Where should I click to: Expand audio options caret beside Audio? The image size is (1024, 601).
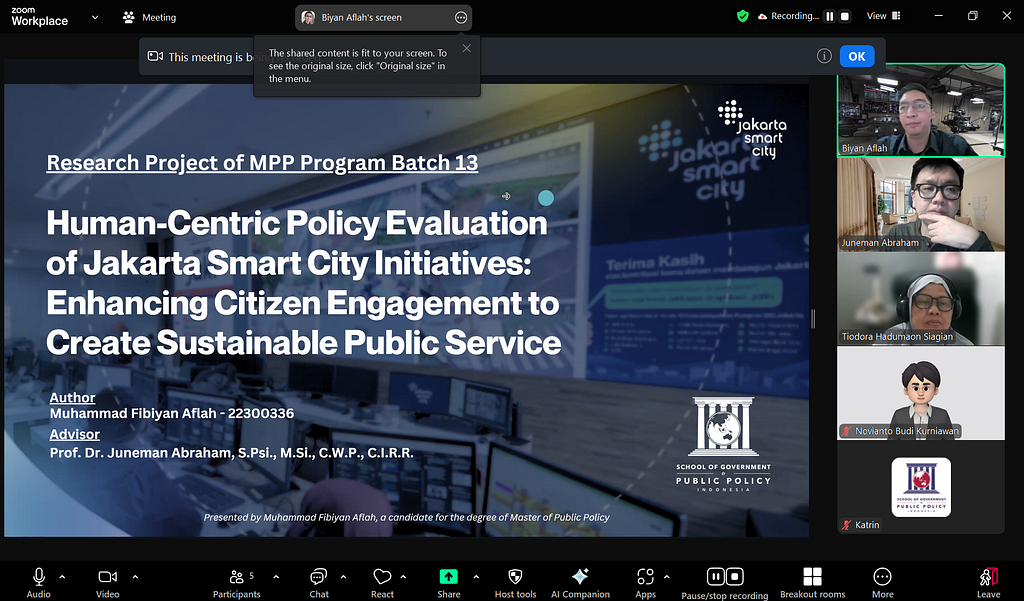click(63, 577)
